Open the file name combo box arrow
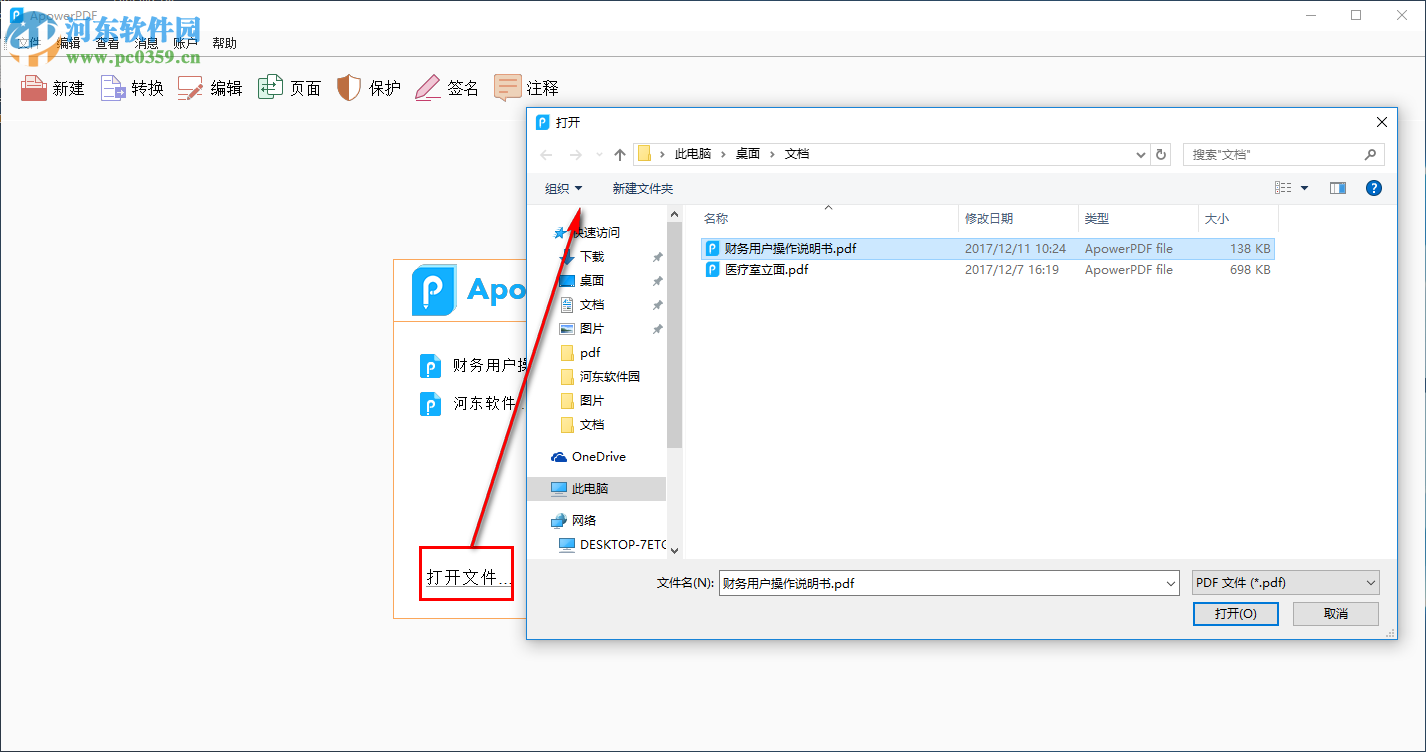1426x752 pixels. pos(1169,582)
